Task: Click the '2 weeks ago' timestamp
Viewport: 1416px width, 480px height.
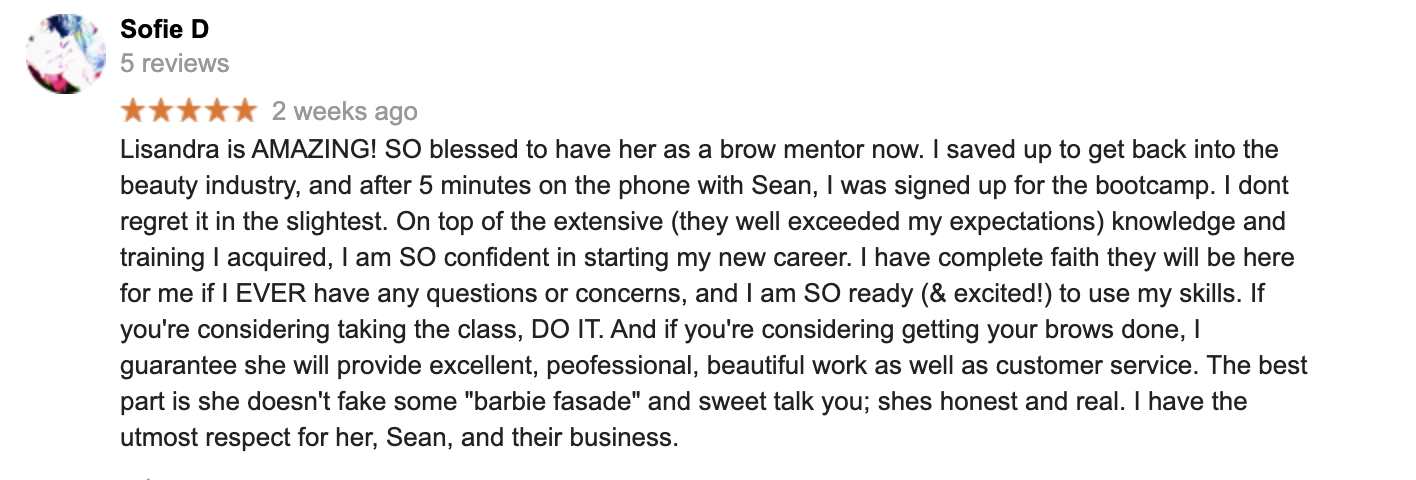Action: (345, 111)
